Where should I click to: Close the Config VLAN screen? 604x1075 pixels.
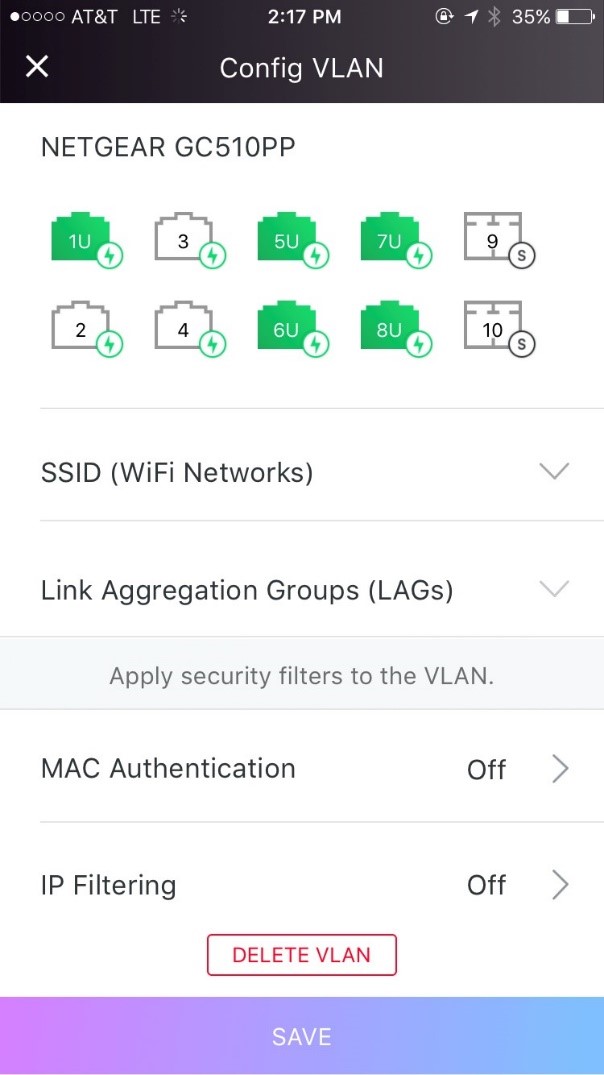click(36, 67)
